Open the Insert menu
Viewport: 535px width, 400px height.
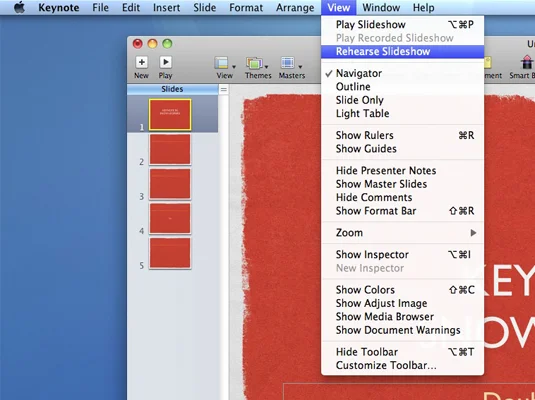[x=167, y=8]
